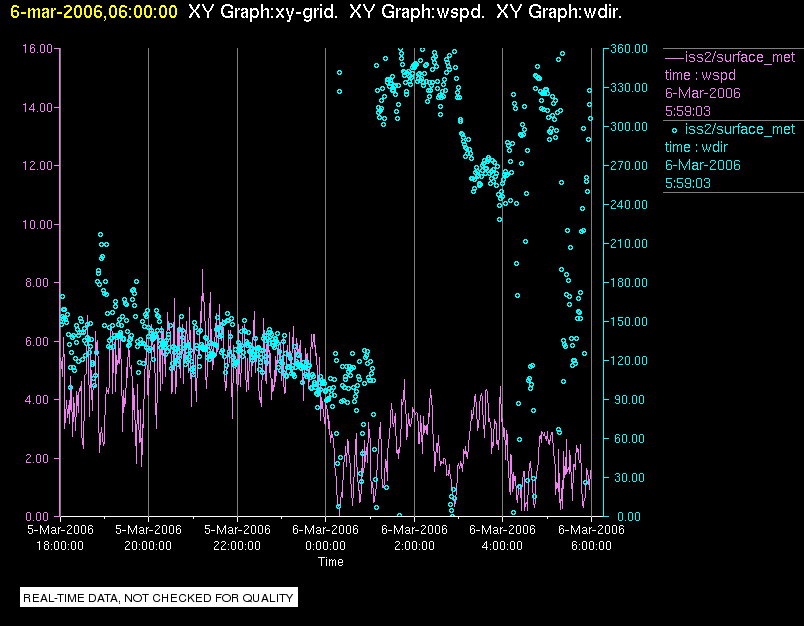This screenshot has height=626, width=804.
Task: Click the x-axis label 6-Mar-2006 4:00:00
Action: (502, 537)
